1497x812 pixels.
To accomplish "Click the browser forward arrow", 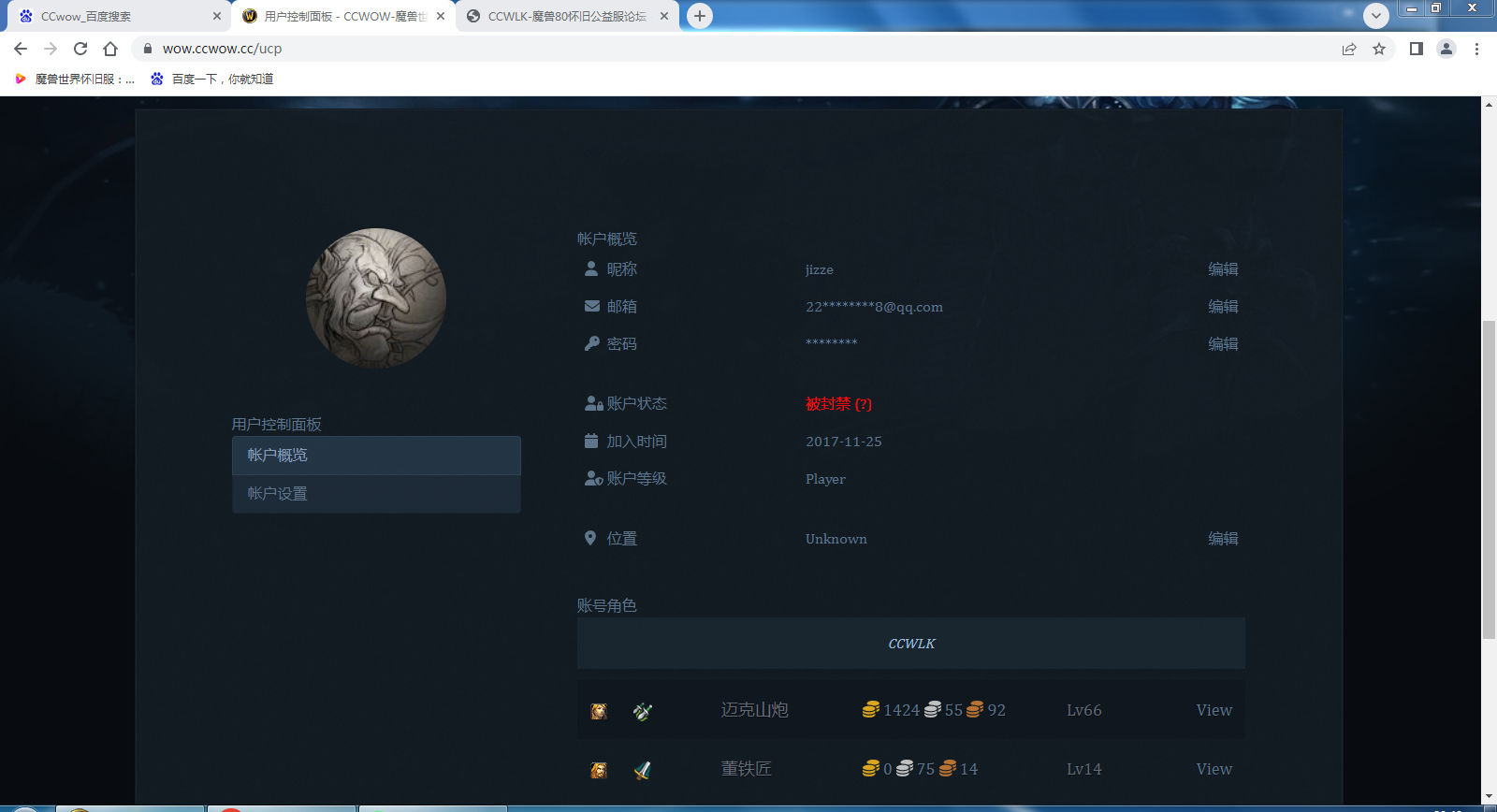I will 51,49.
